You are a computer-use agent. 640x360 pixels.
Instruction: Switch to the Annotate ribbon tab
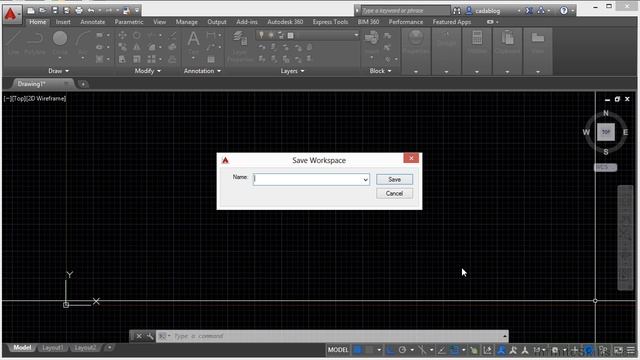click(93, 22)
